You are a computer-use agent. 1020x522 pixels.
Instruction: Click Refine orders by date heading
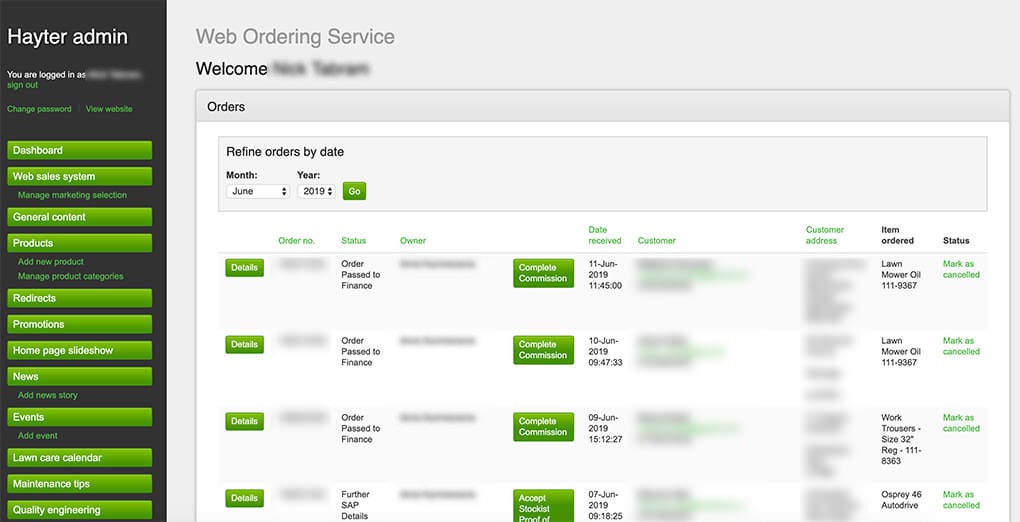[x=285, y=152]
